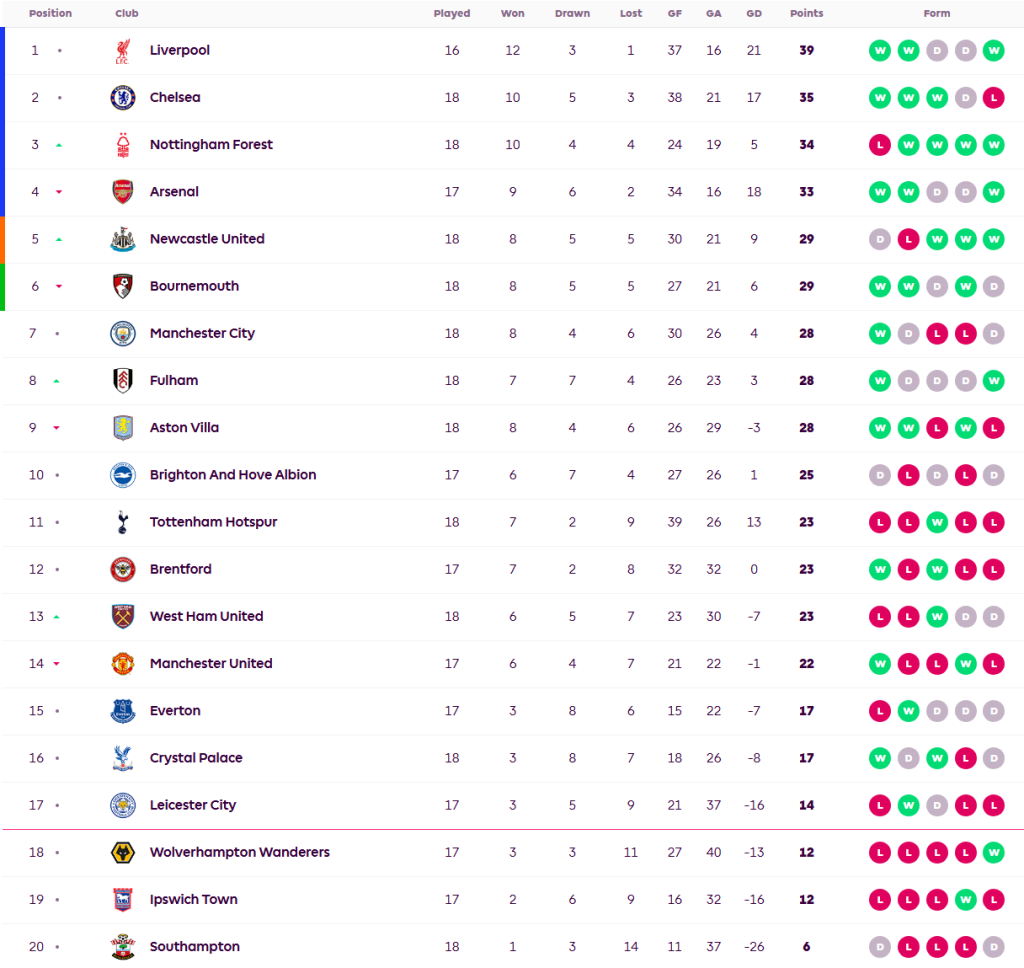Select the Southampton club name
Viewport: 1024px width, 968px height.
[x=194, y=947]
